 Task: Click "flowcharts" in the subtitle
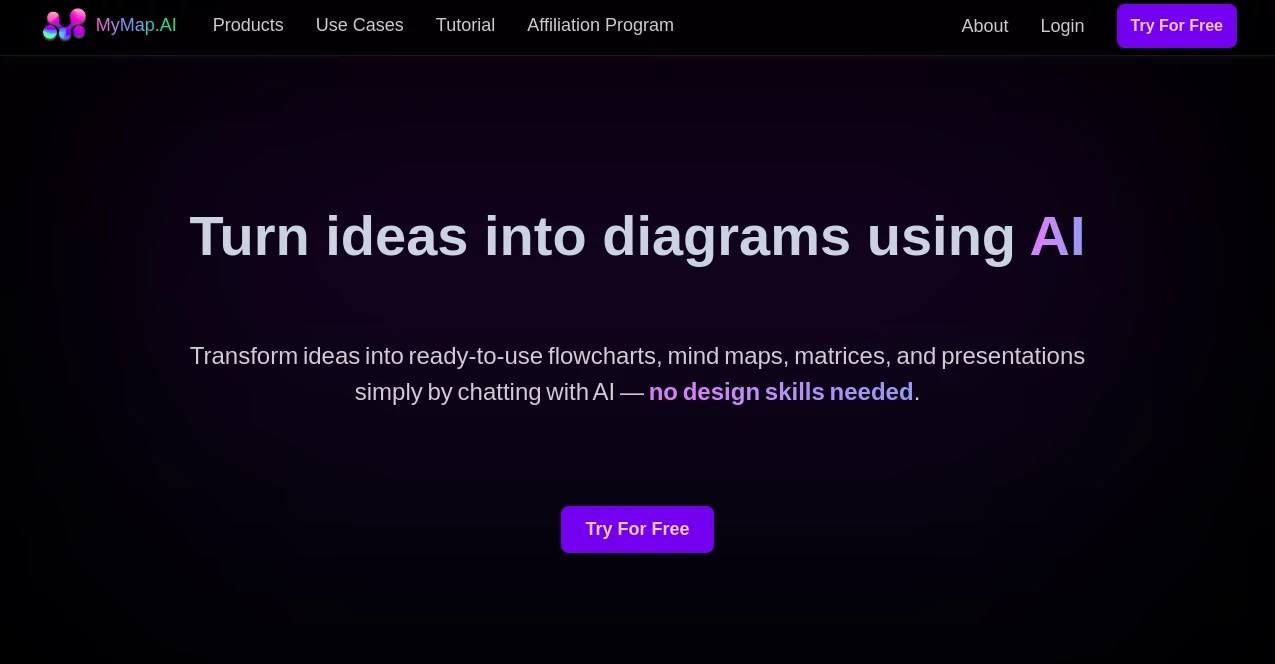point(603,356)
